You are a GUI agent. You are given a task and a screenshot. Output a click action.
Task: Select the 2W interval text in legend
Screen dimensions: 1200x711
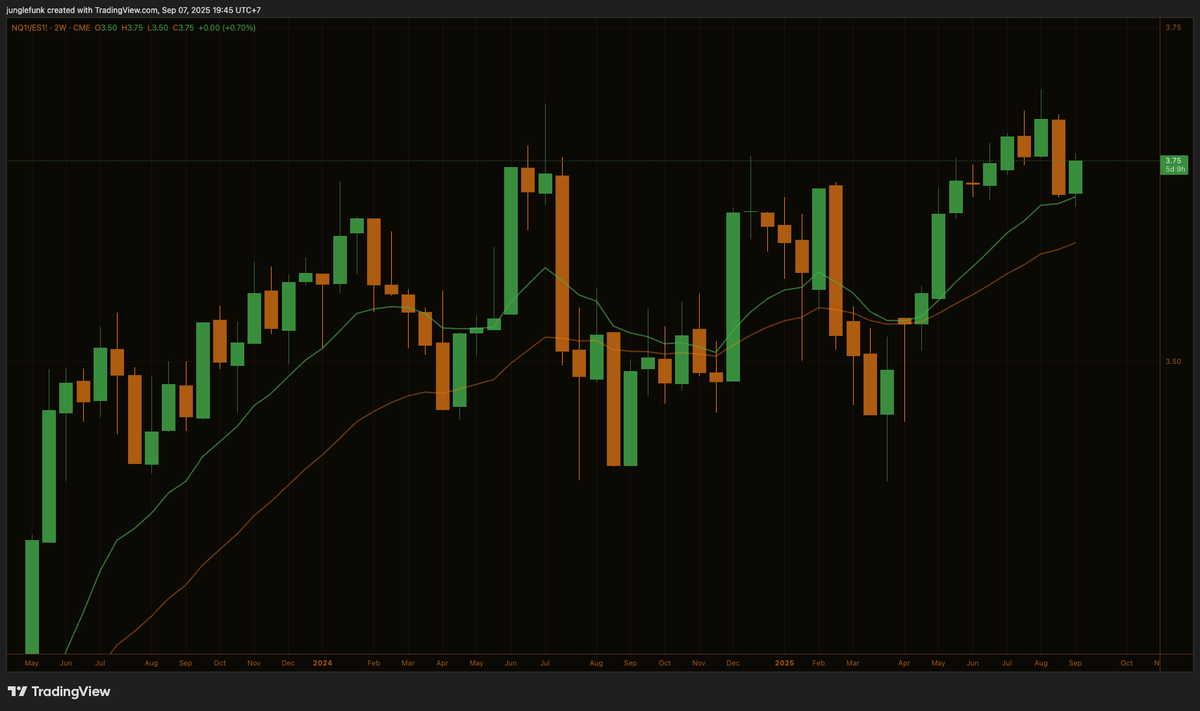click(x=59, y=28)
